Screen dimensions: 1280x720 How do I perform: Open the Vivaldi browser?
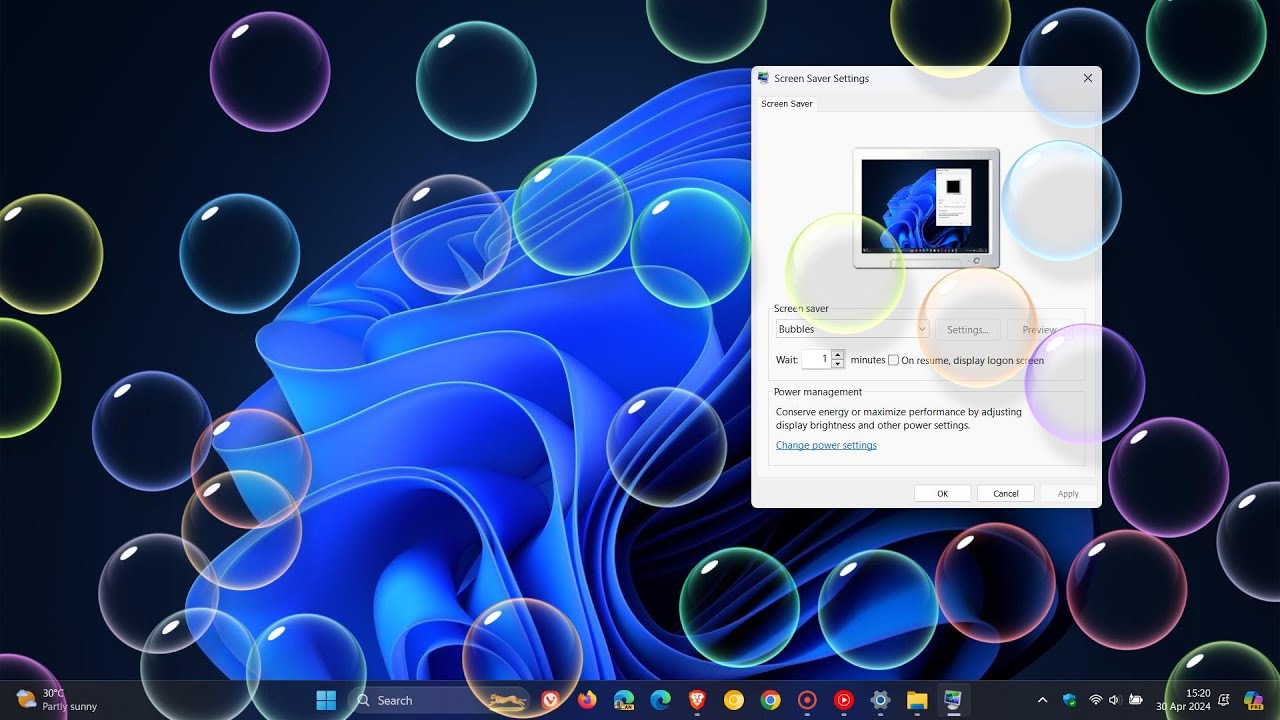(x=549, y=700)
